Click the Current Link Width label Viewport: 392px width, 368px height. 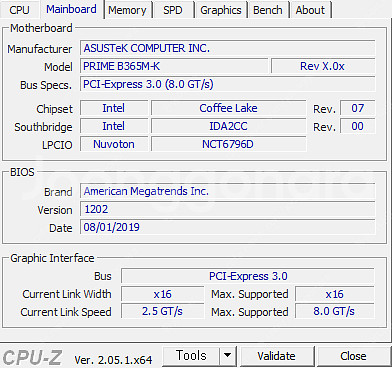tap(67, 294)
